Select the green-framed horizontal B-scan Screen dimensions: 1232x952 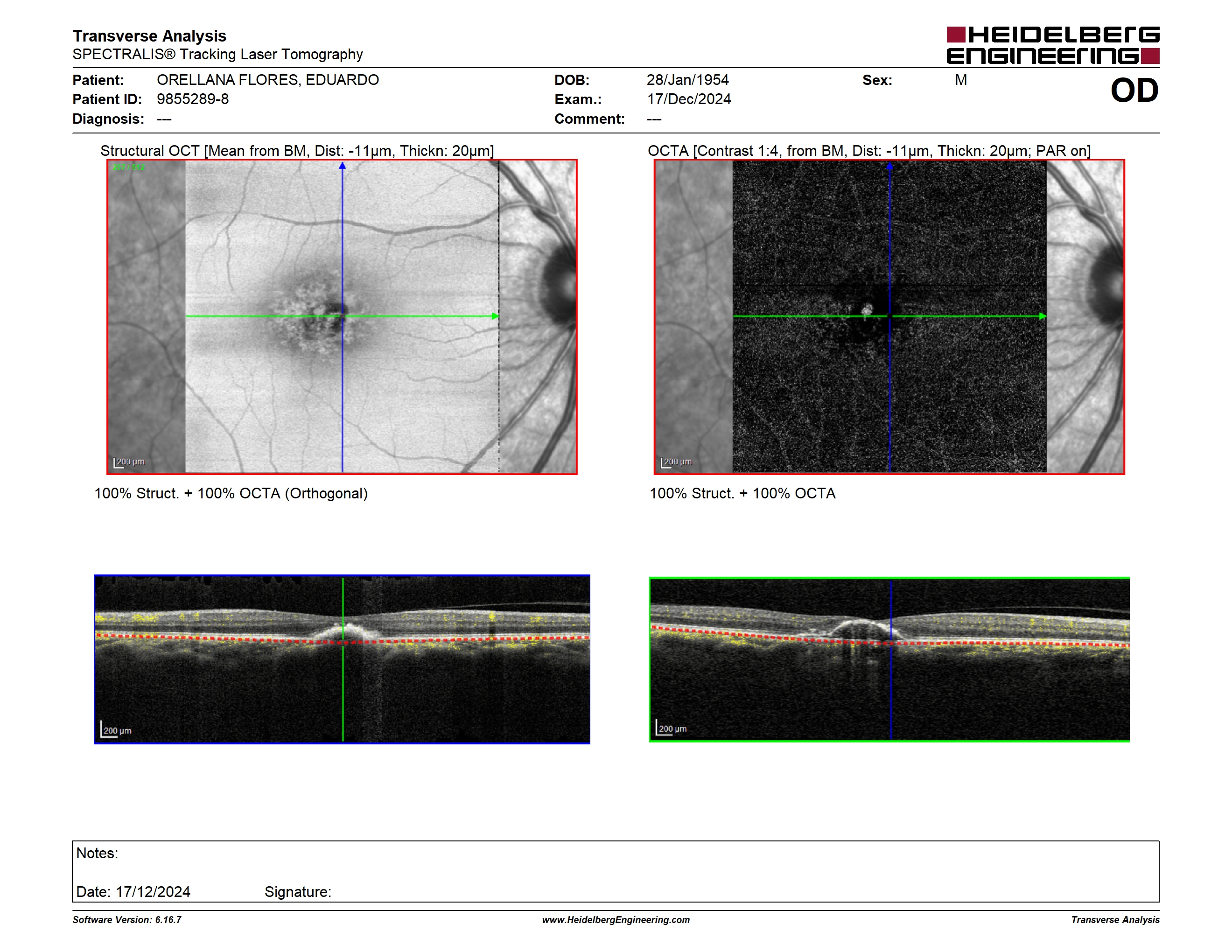coord(889,659)
